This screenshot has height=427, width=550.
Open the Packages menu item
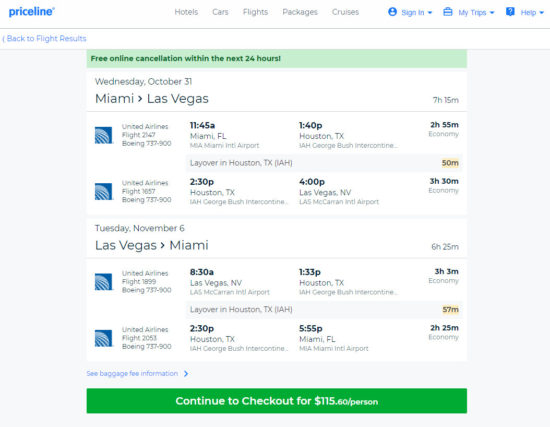click(300, 12)
